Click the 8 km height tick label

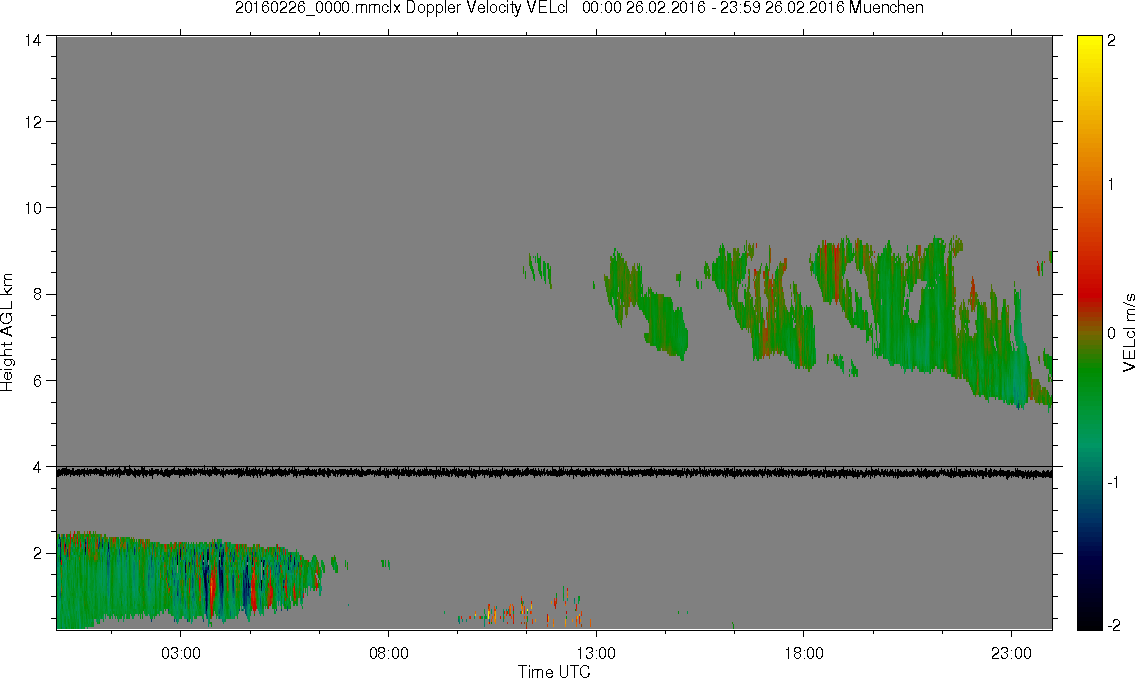click(x=36, y=294)
